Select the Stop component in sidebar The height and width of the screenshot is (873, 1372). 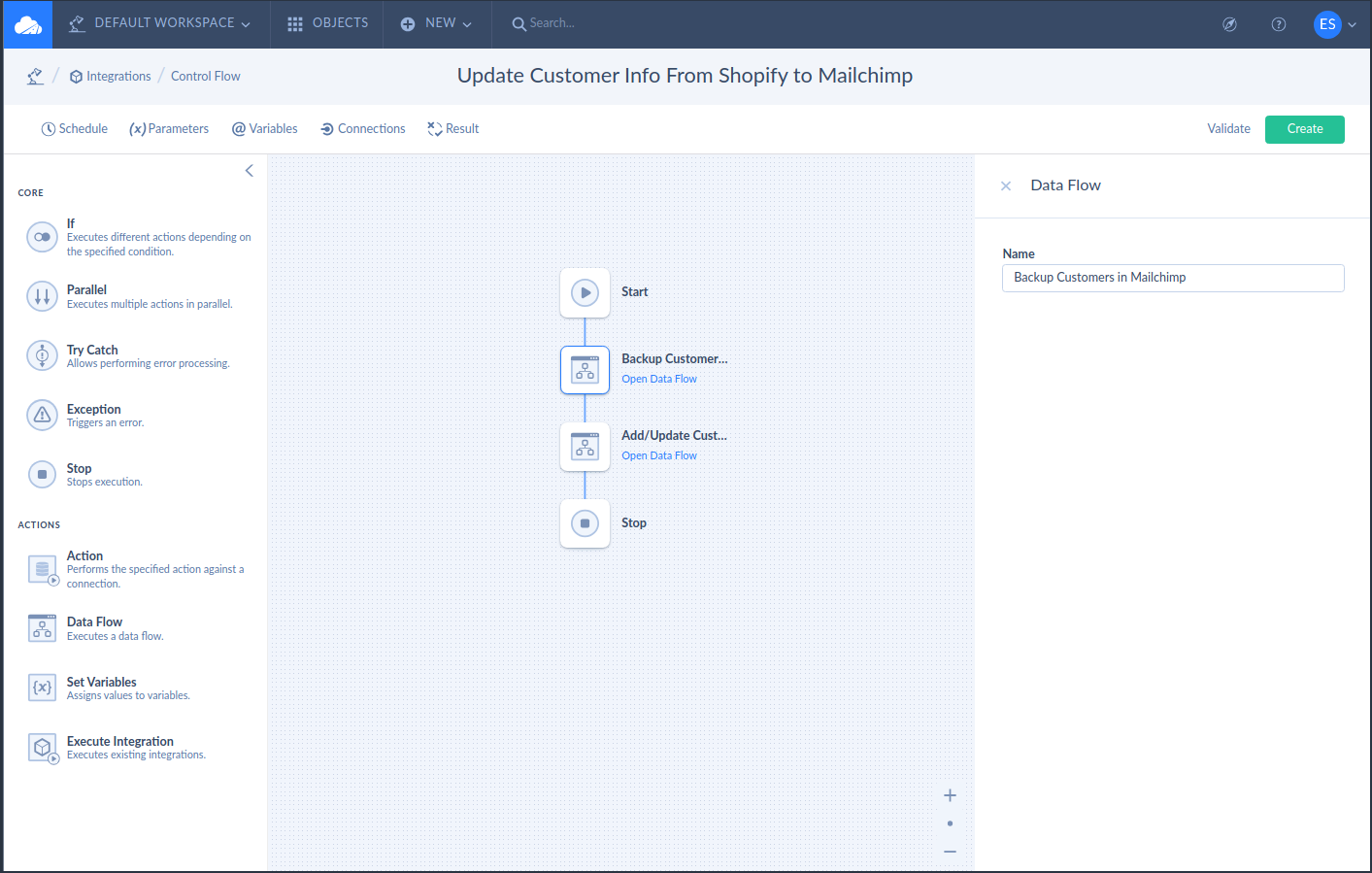click(42, 475)
